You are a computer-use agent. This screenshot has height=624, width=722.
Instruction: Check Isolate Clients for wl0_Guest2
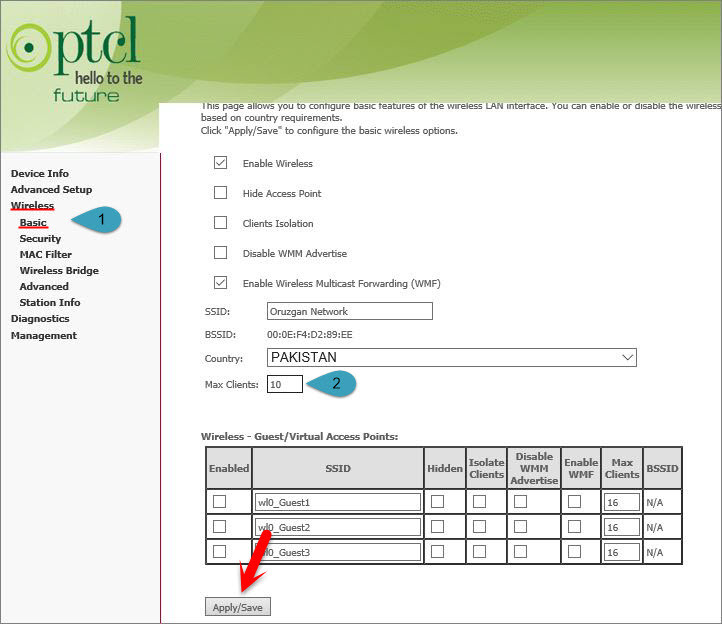[479, 526]
